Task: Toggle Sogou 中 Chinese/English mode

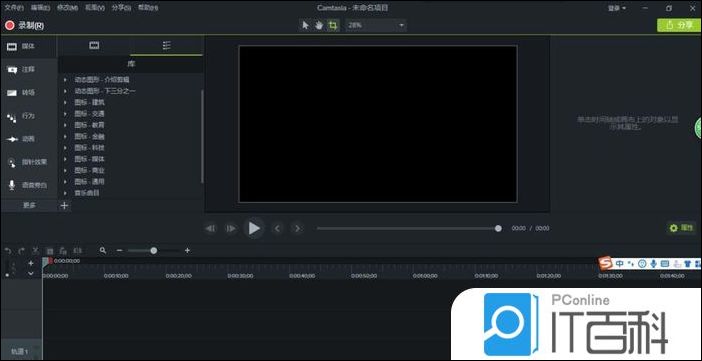Action: point(620,263)
